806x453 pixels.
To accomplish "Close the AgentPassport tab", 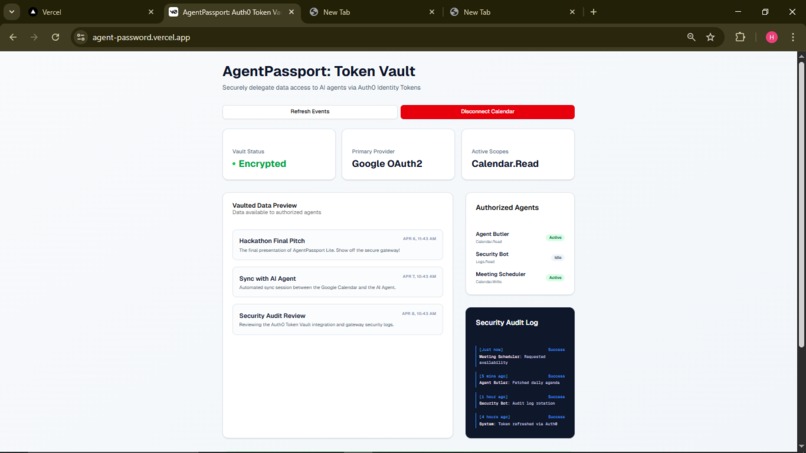I will tap(291, 12).
